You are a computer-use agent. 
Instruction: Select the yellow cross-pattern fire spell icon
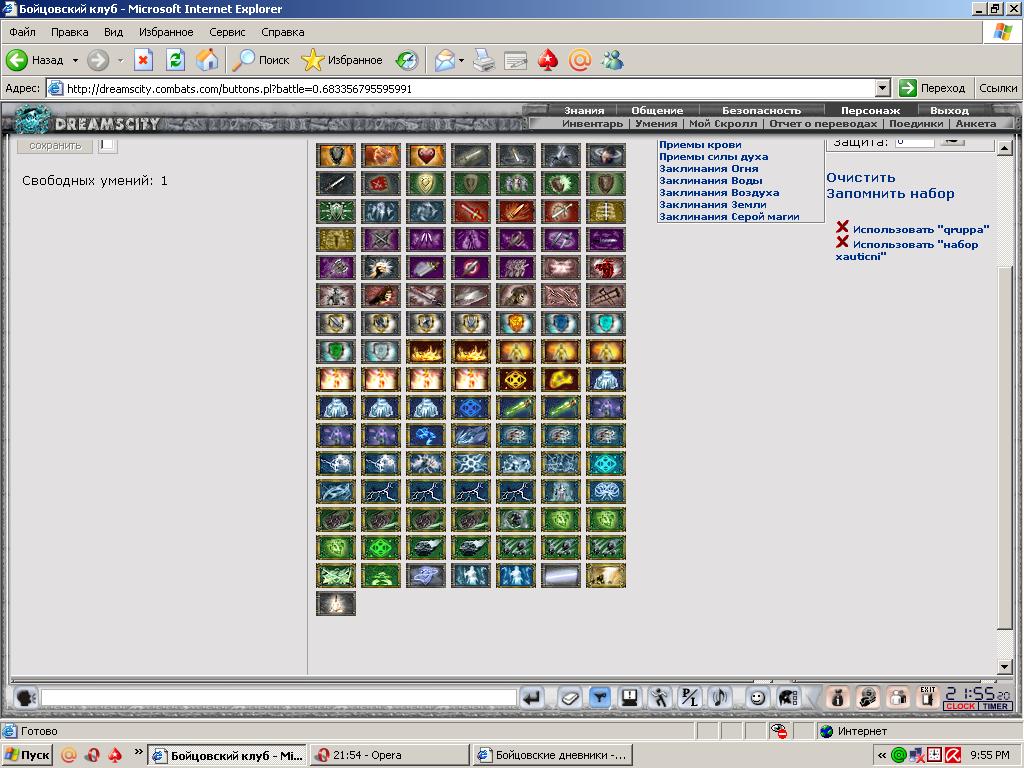tap(516, 380)
